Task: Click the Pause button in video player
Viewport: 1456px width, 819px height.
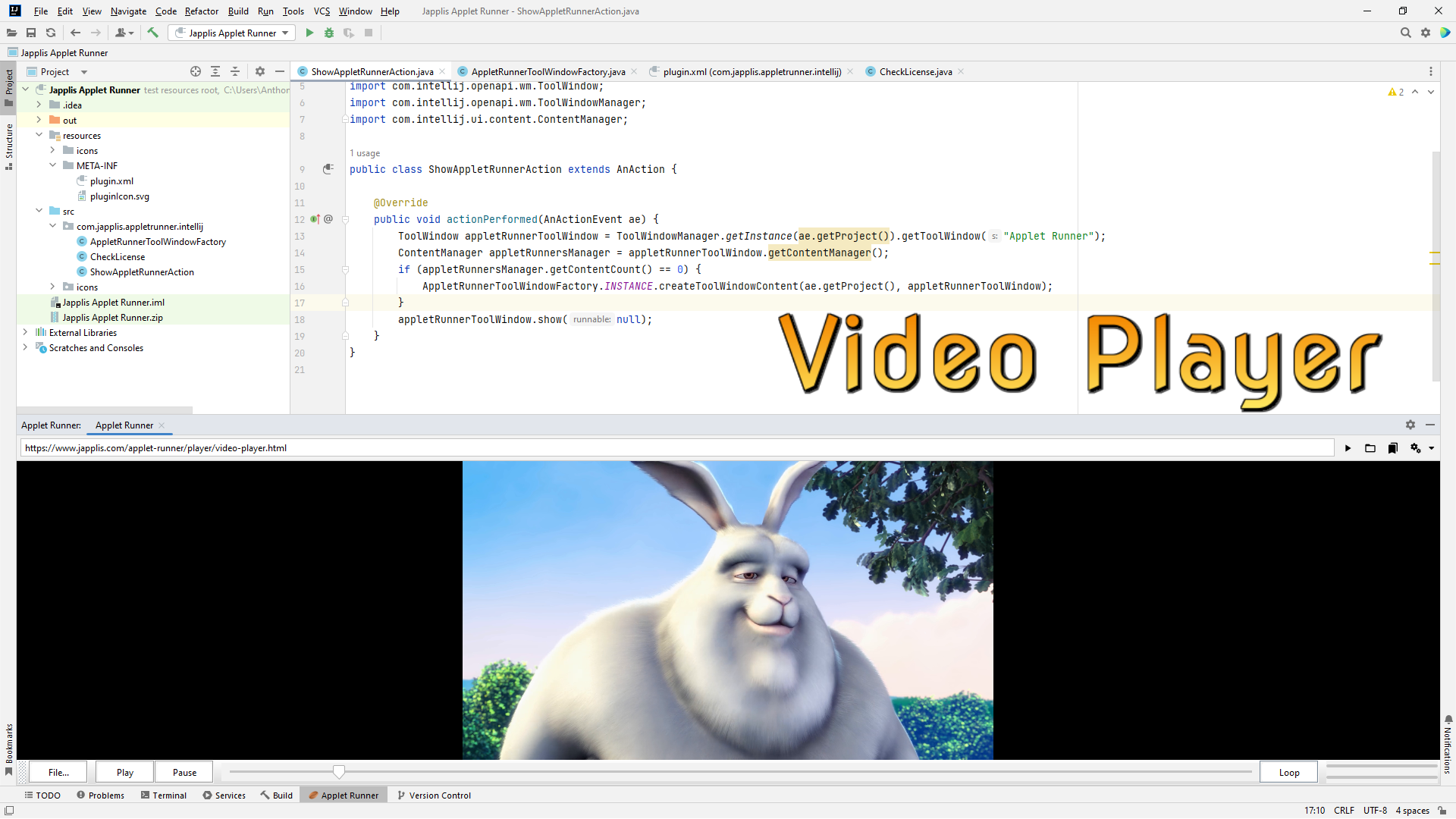Action: pos(184,772)
